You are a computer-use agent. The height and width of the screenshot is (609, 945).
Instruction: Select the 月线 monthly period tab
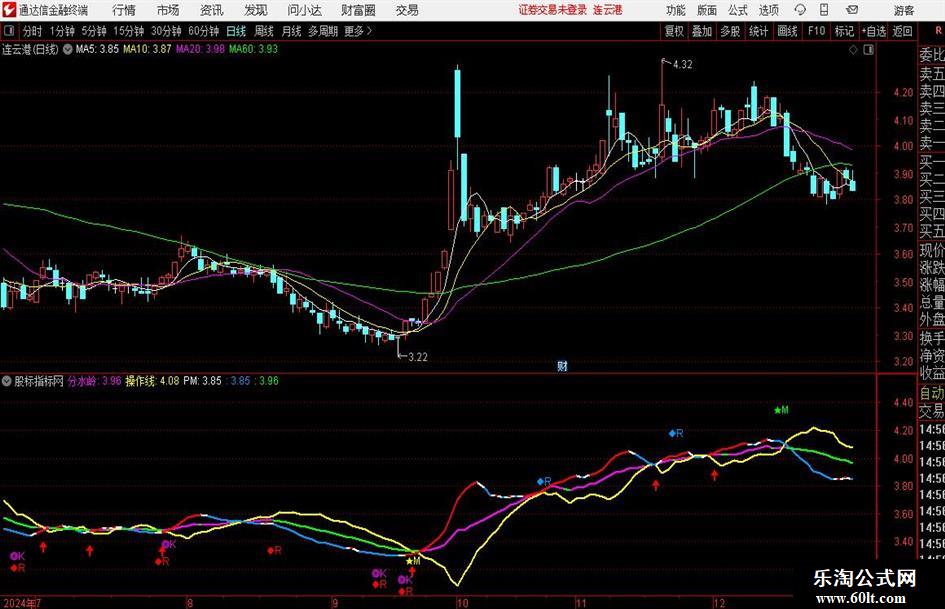coord(291,31)
